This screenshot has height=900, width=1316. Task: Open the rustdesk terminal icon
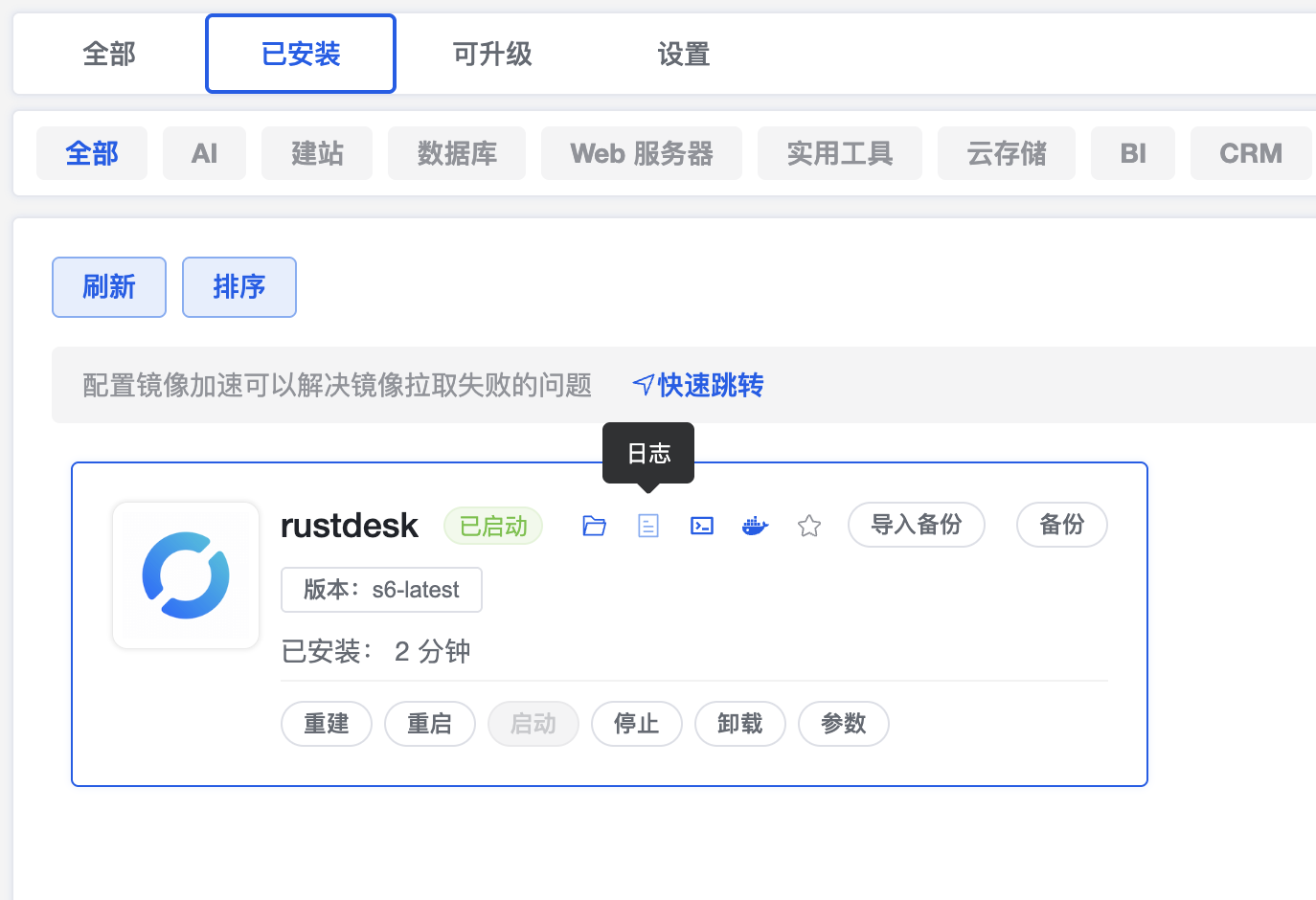702,526
